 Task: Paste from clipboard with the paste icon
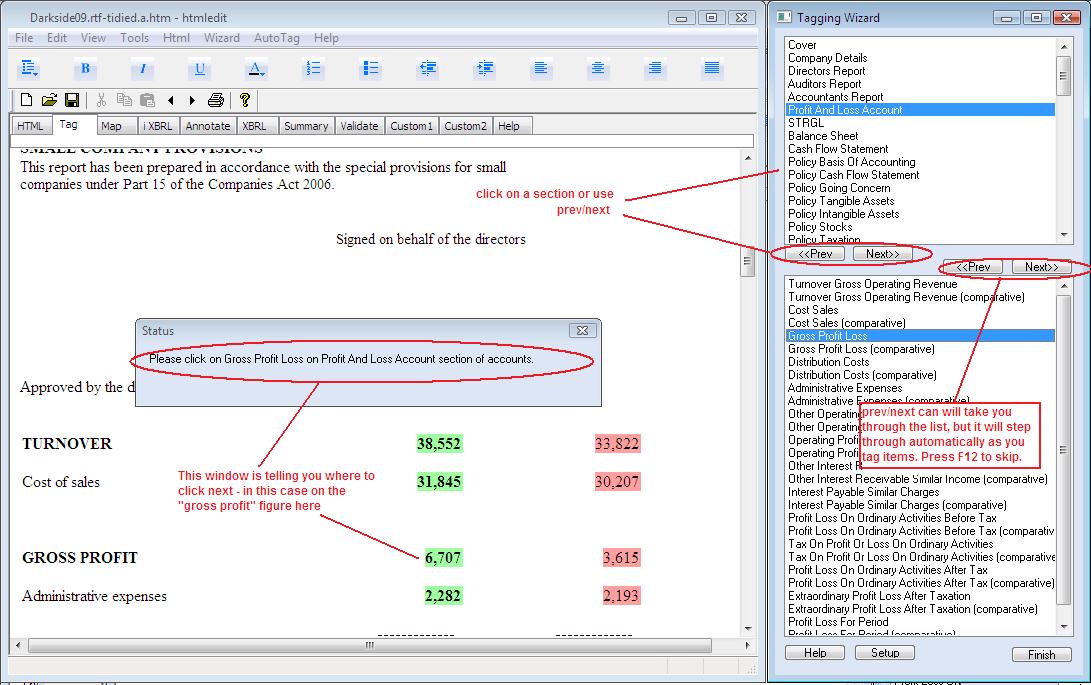(148, 100)
